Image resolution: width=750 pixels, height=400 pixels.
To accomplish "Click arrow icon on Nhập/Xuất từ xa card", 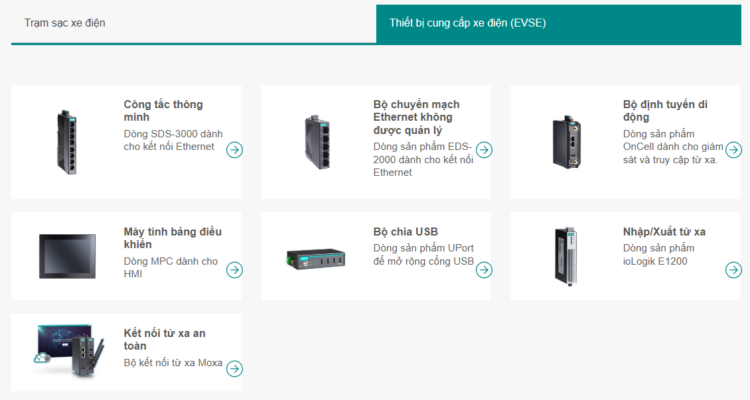I will point(733,270).
